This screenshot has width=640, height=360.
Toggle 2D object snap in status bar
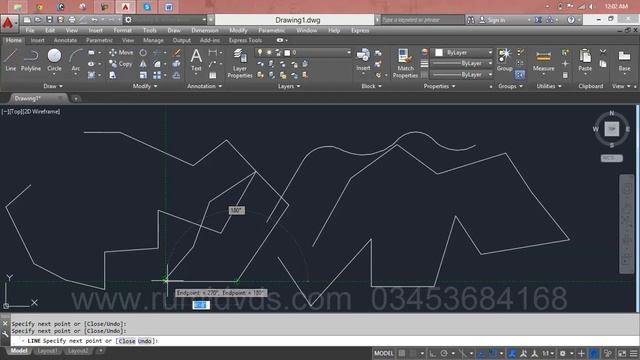point(493,353)
